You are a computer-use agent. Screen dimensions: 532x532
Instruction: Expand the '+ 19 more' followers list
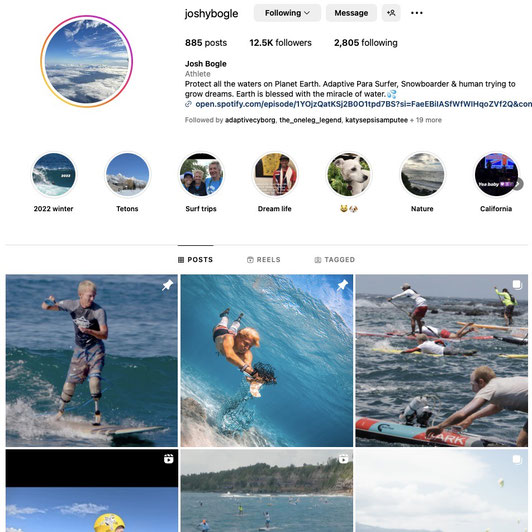coord(425,120)
